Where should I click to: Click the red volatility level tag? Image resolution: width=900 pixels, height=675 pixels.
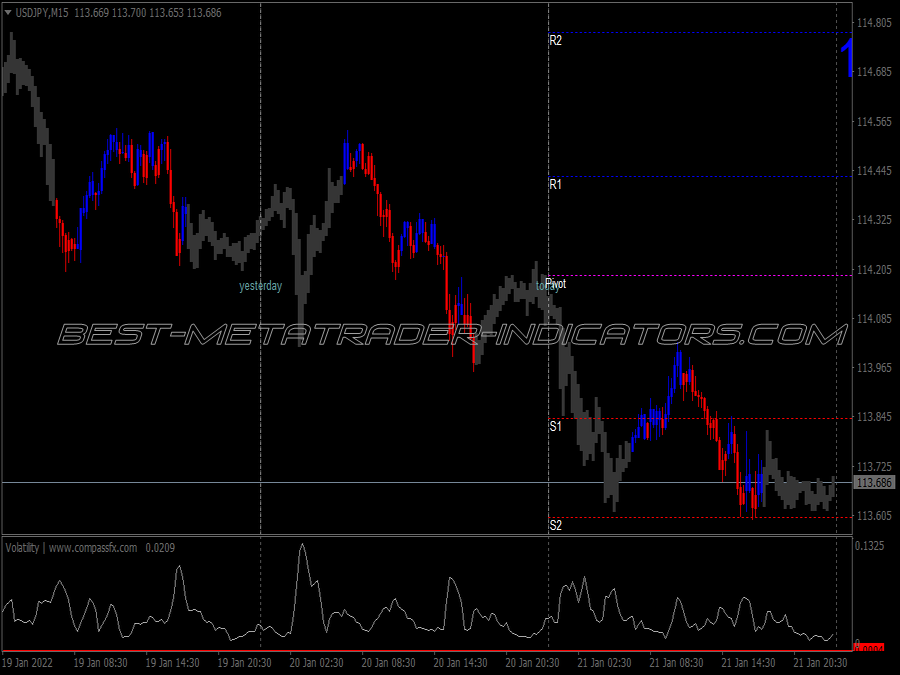pyautogui.click(x=869, y=648)
